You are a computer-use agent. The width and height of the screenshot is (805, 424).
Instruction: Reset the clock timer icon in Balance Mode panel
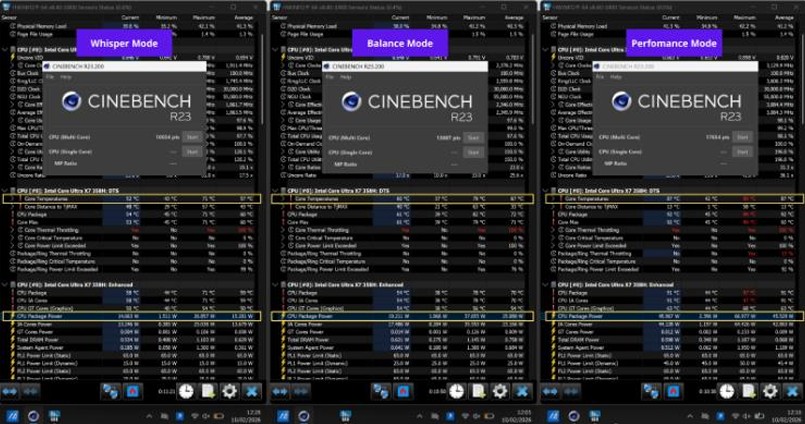pyautogui.click(x=456, y=392)
